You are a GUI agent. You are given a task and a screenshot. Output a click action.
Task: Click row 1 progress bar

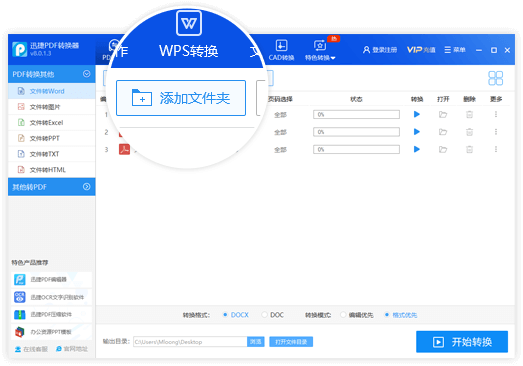point(356,114)
